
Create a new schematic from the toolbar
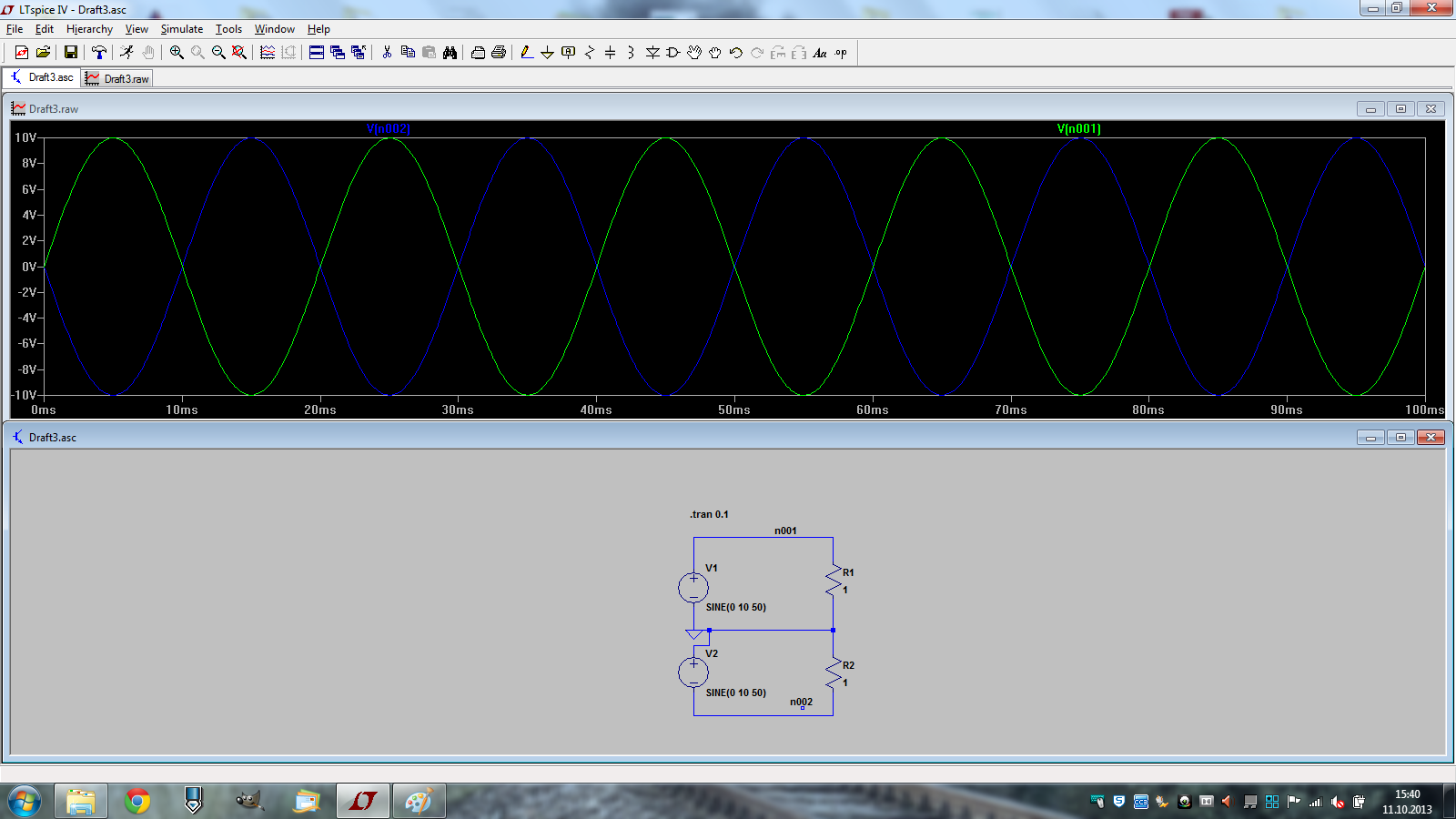[x=22, y=53]
